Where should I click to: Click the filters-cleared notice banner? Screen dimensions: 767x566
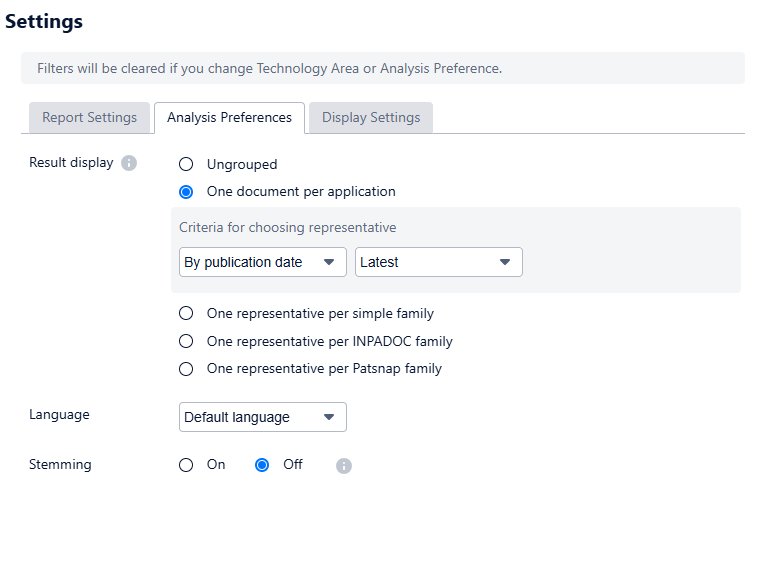coord(382,68)
